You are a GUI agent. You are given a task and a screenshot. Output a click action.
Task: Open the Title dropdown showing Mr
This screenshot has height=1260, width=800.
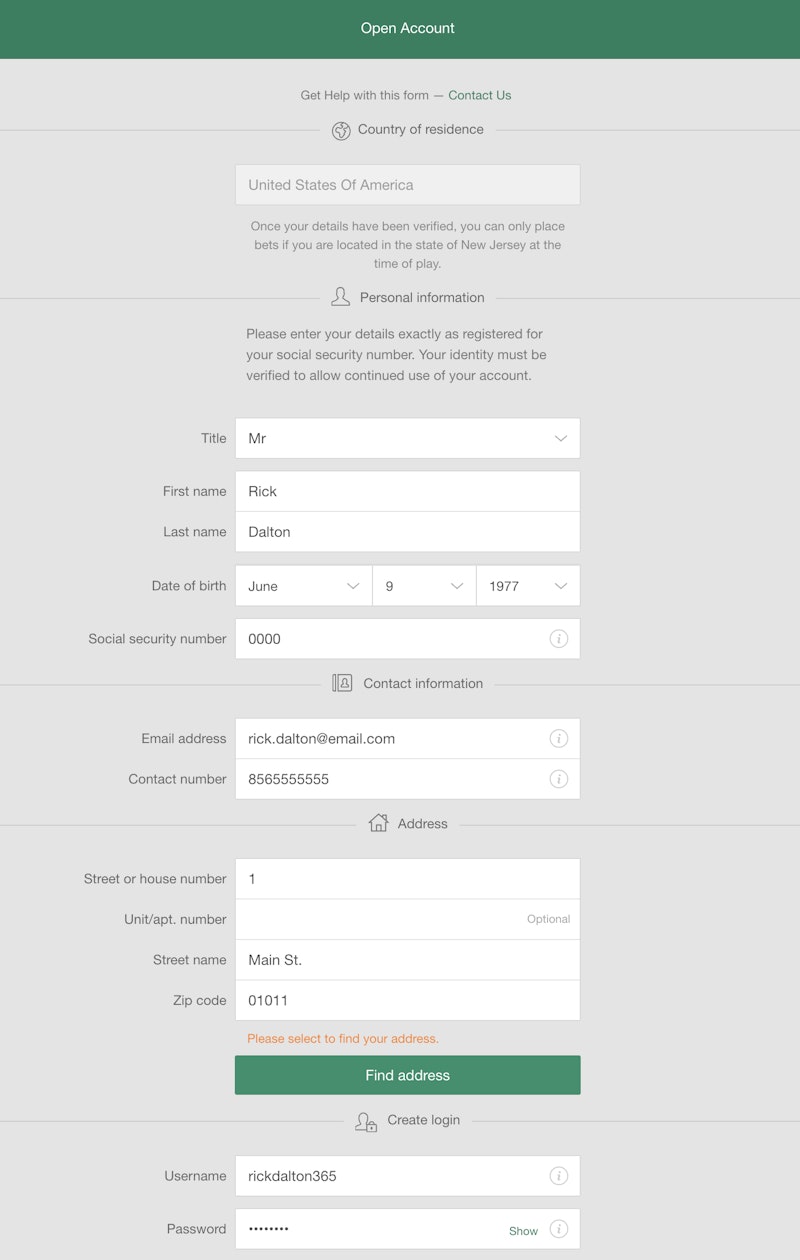(407, 439)
